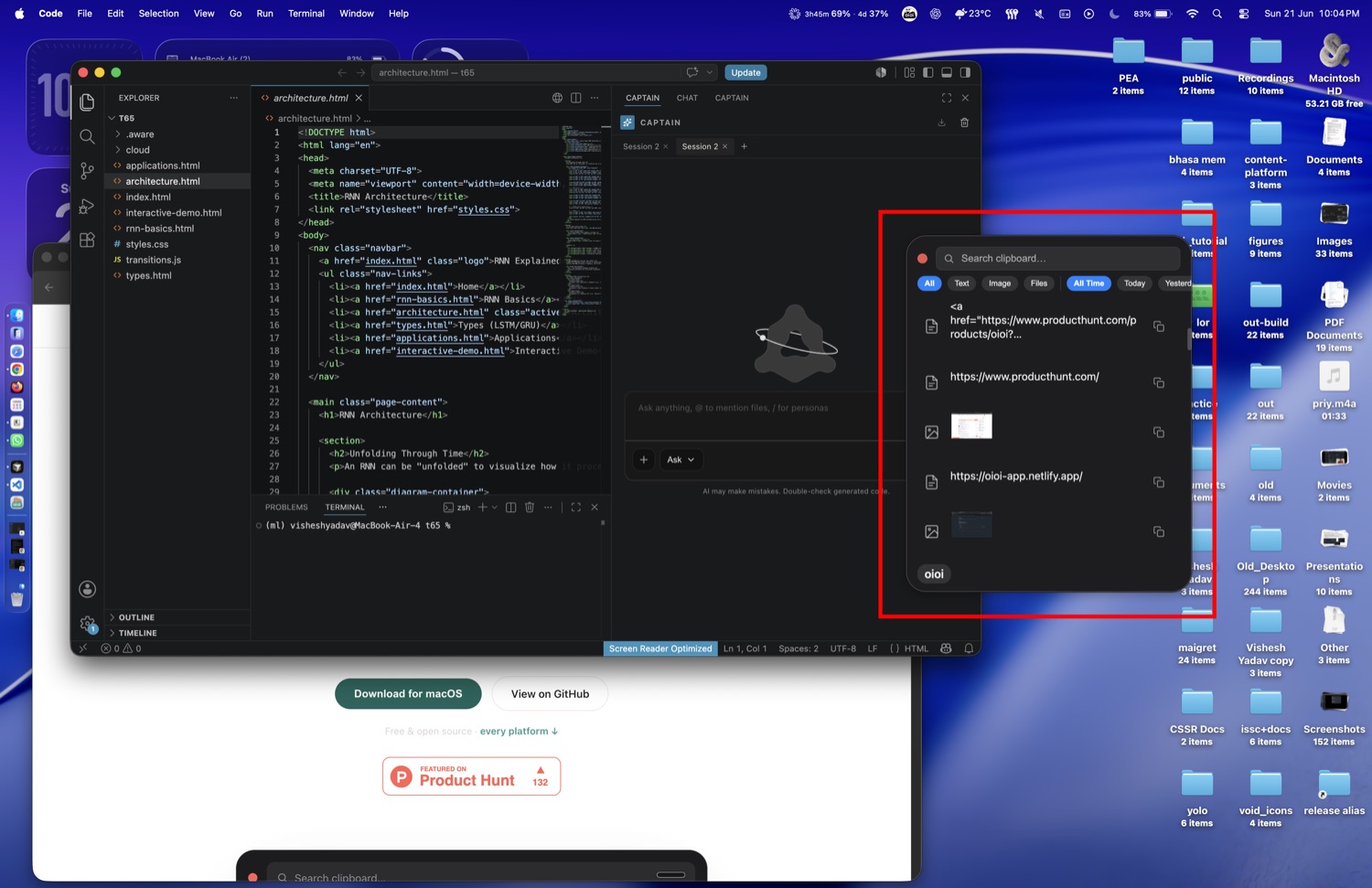Image resolution: width=1372 pixels, height=888 pixels.
Task: Split the editor to the right
Action: coord(576,98)
